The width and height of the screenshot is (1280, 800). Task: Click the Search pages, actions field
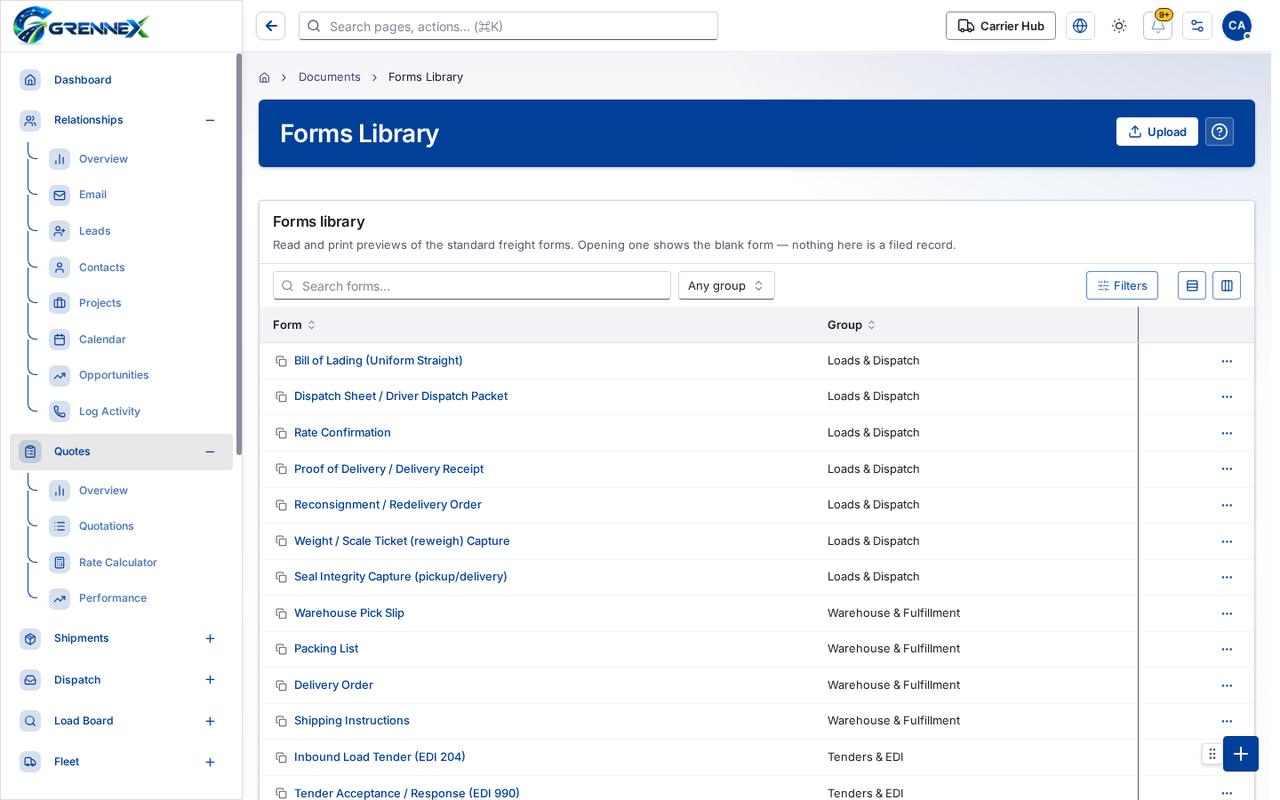(x=508, y=26)
